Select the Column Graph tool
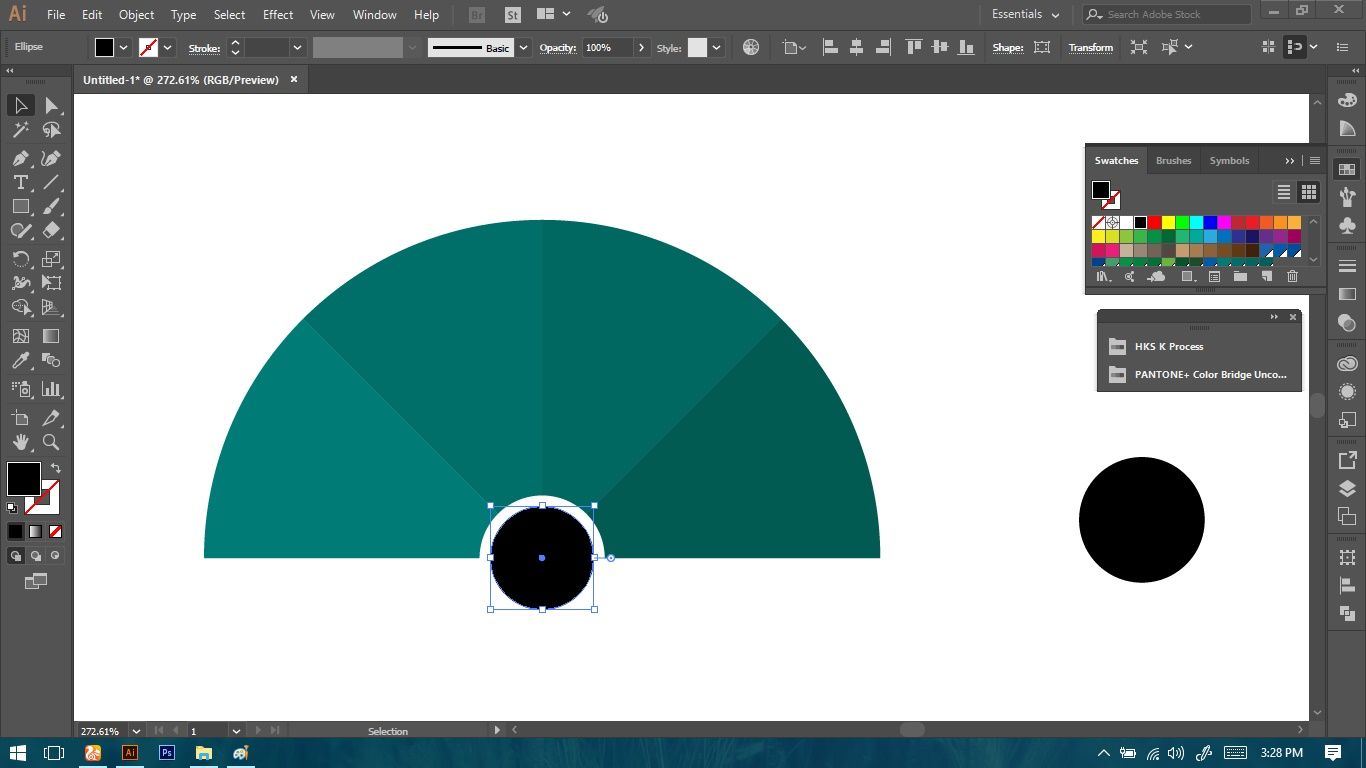 (x=51, y=389)
